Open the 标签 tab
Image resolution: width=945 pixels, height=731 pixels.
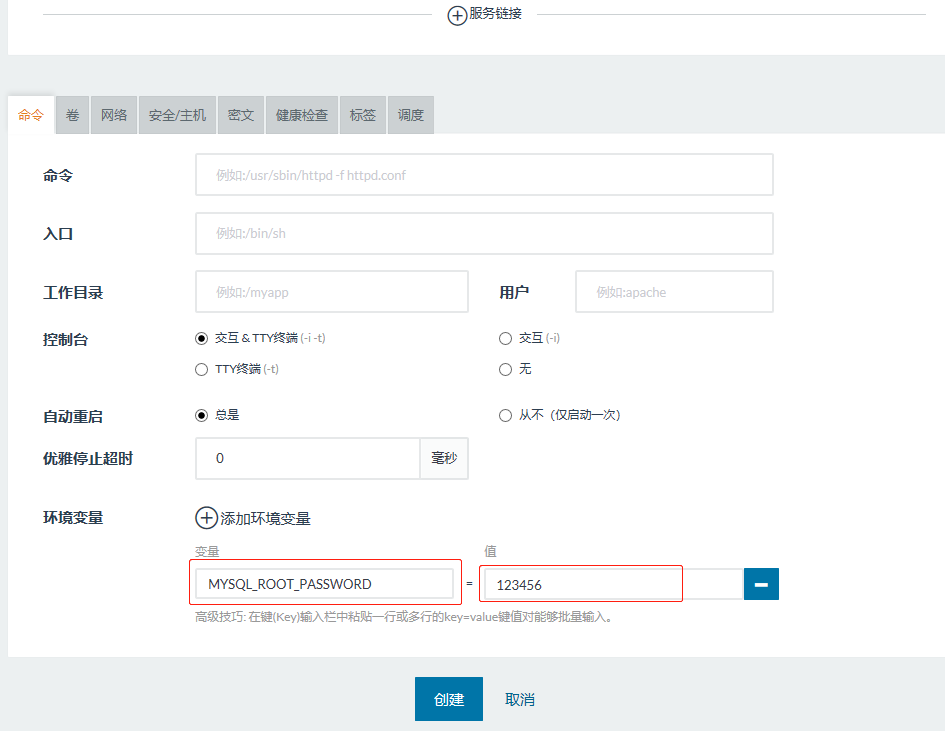click(363, 115)
